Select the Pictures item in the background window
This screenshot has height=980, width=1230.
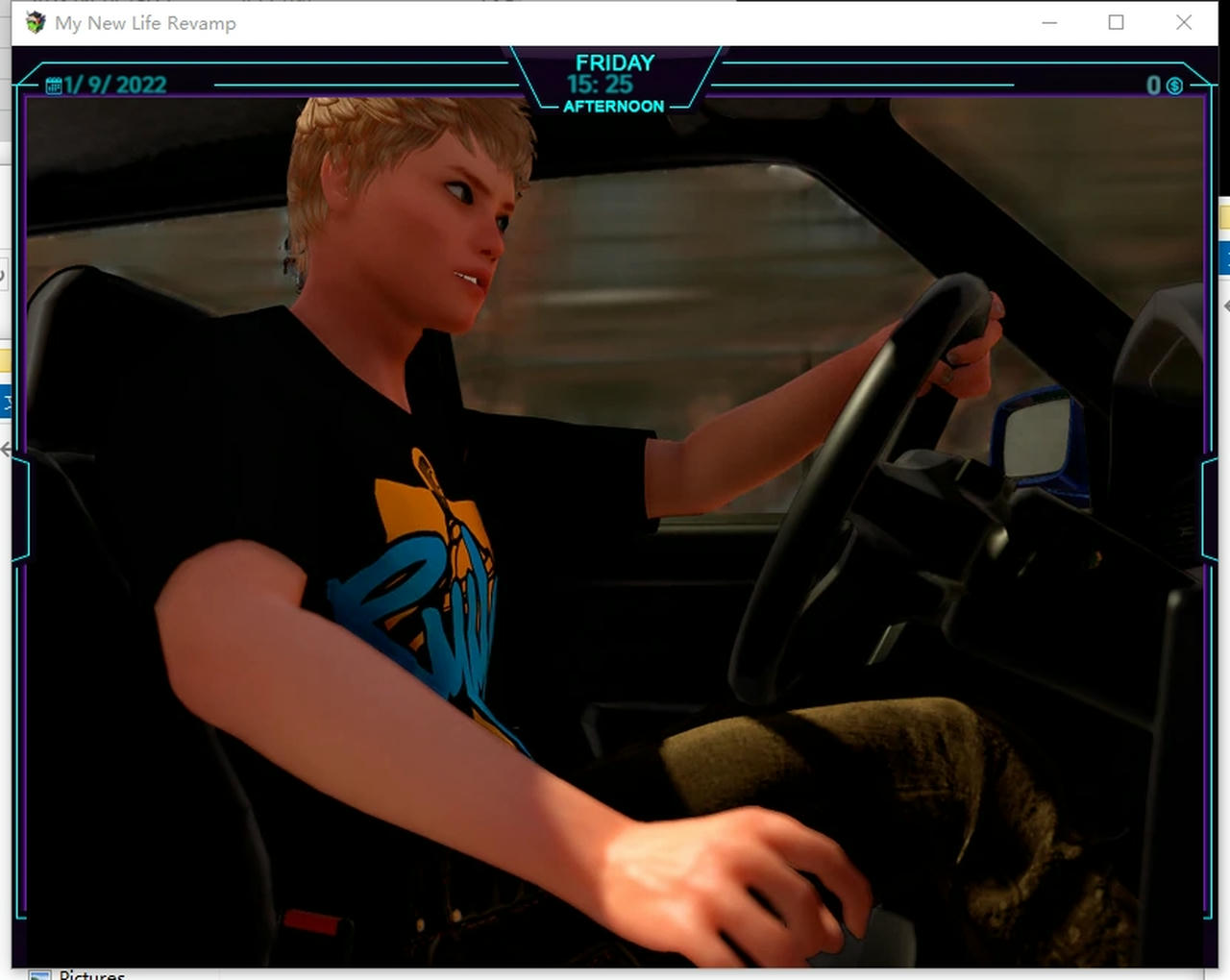pos(92,974)
